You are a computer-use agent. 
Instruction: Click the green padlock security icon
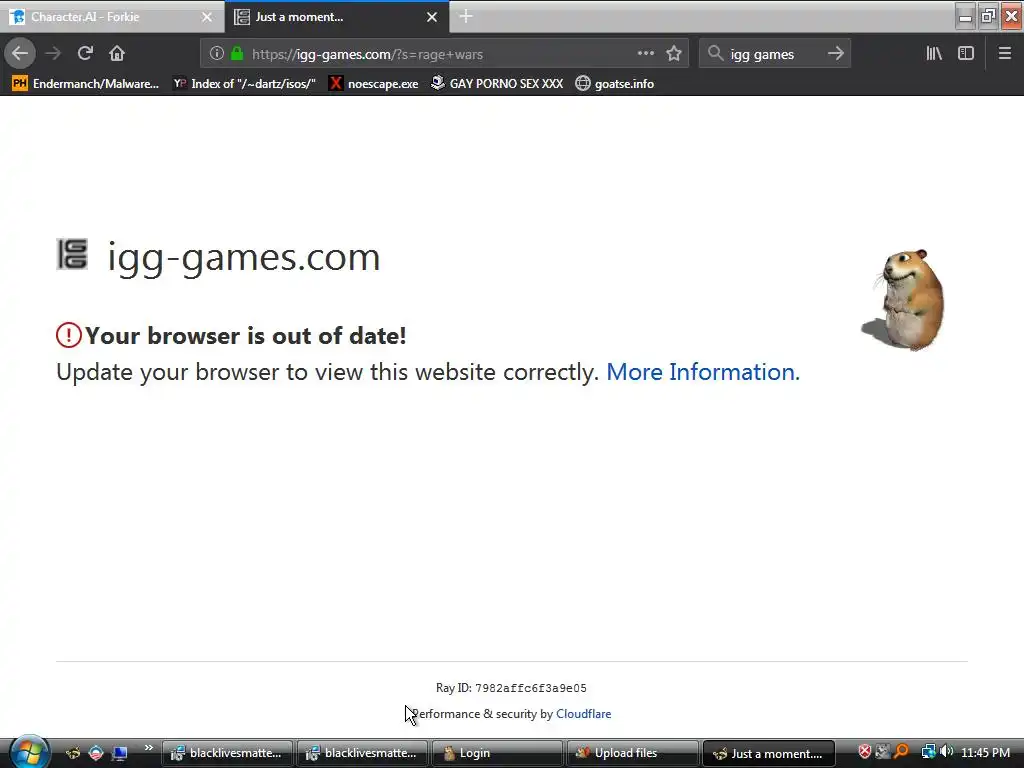237,54
